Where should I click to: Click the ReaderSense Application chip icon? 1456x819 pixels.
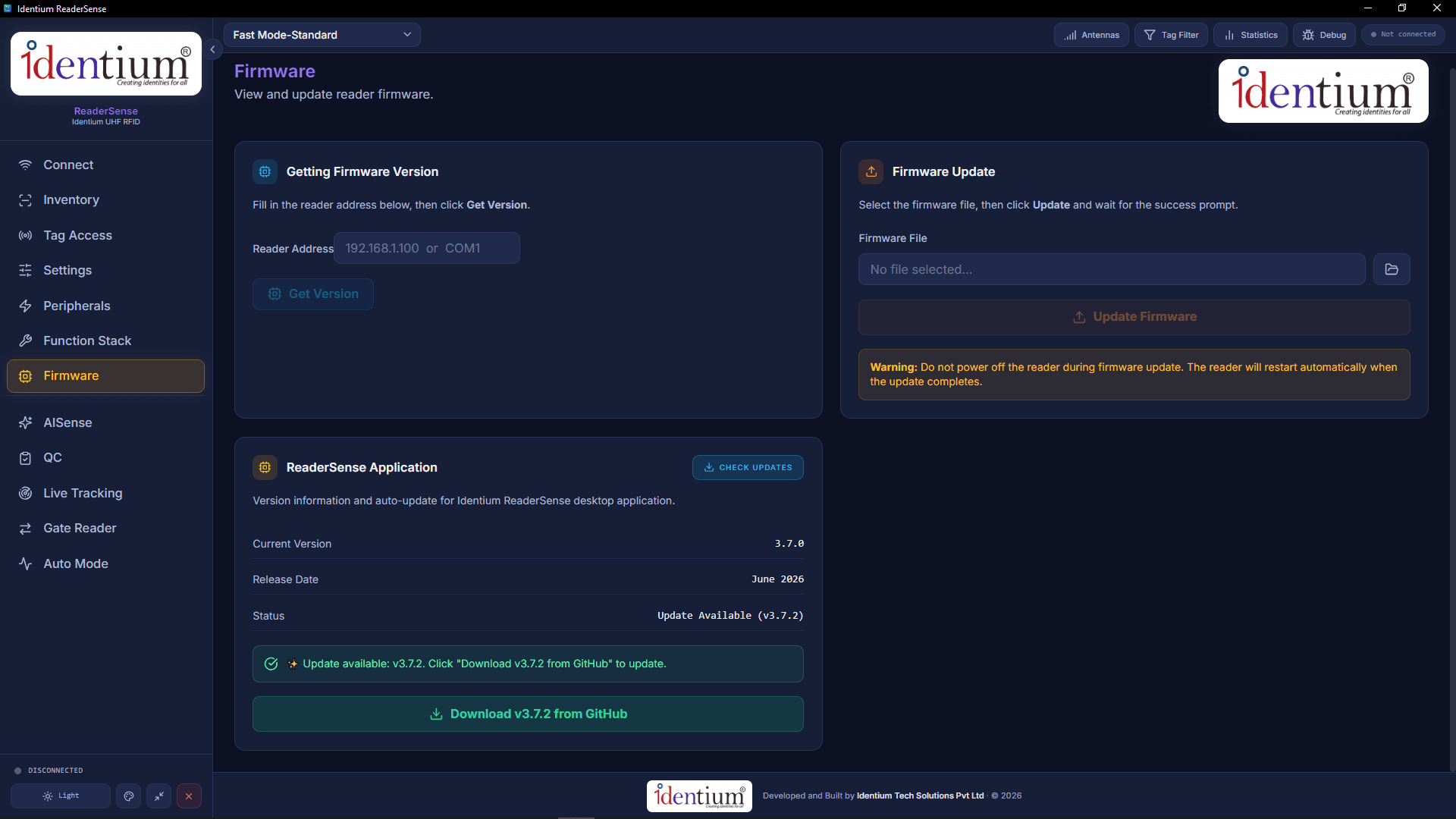(x=265, y=468)
